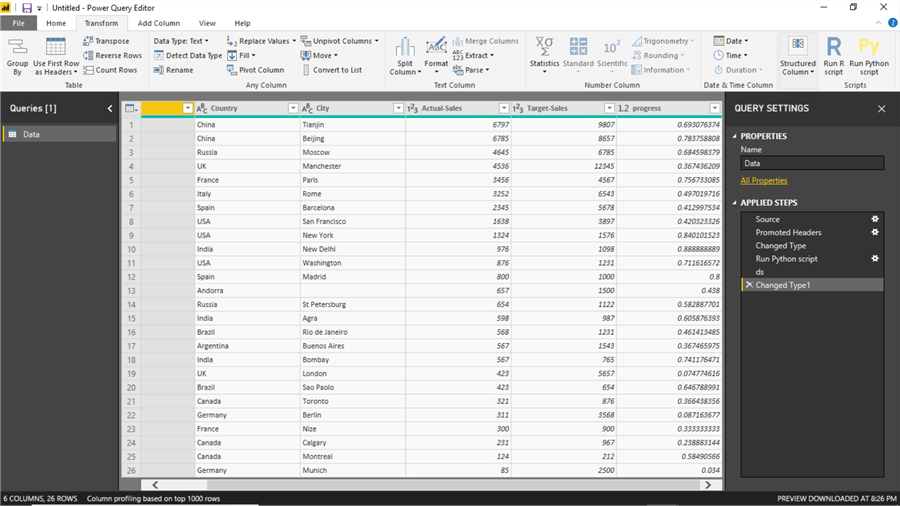
Task: Click the save icon in title bar
Action: (x=26, y=7)
